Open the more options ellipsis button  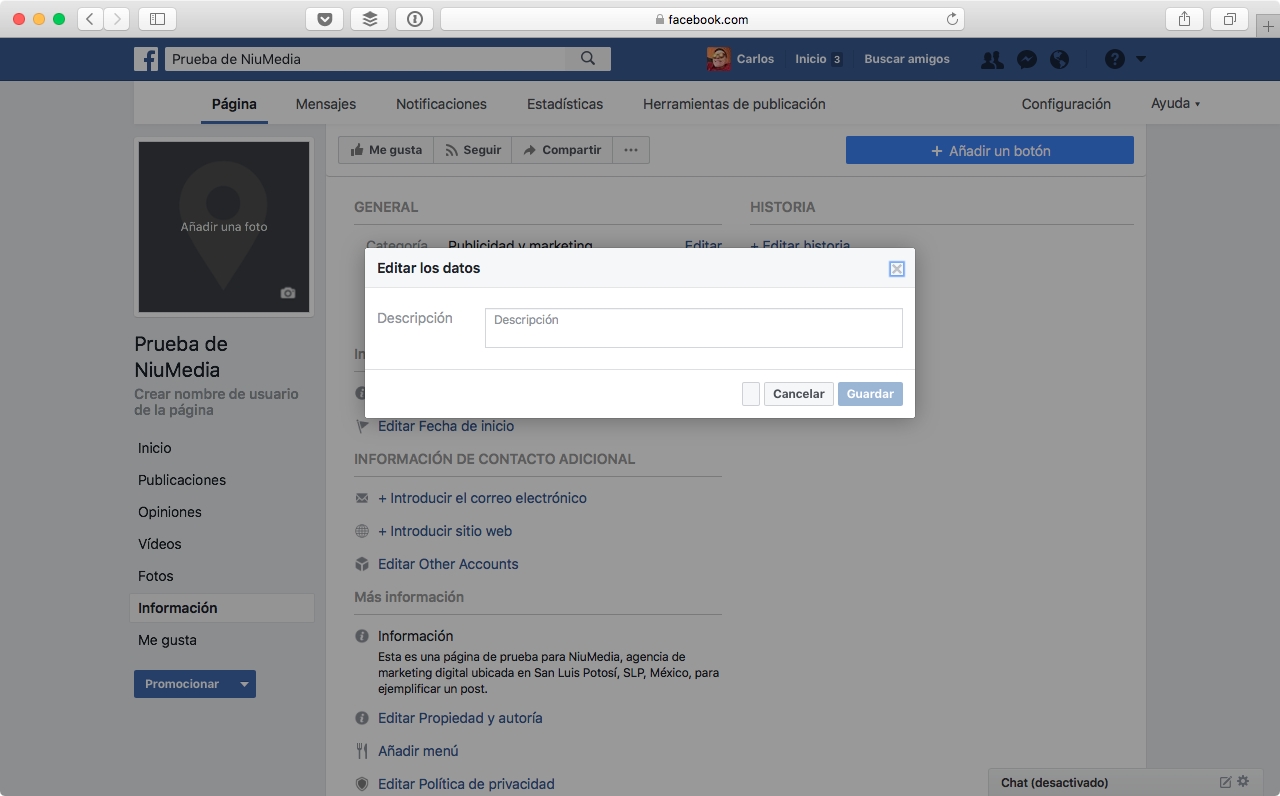[631, 150]
